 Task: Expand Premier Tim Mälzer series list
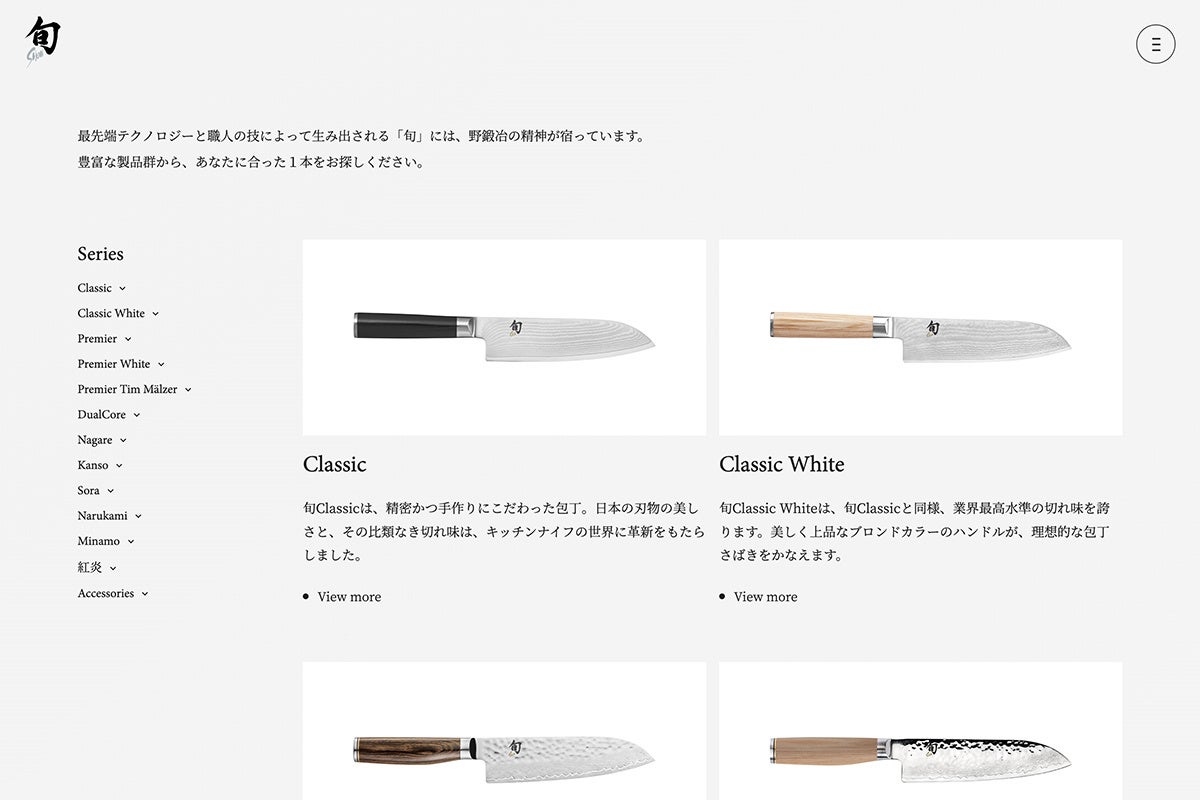pos(135,389)
